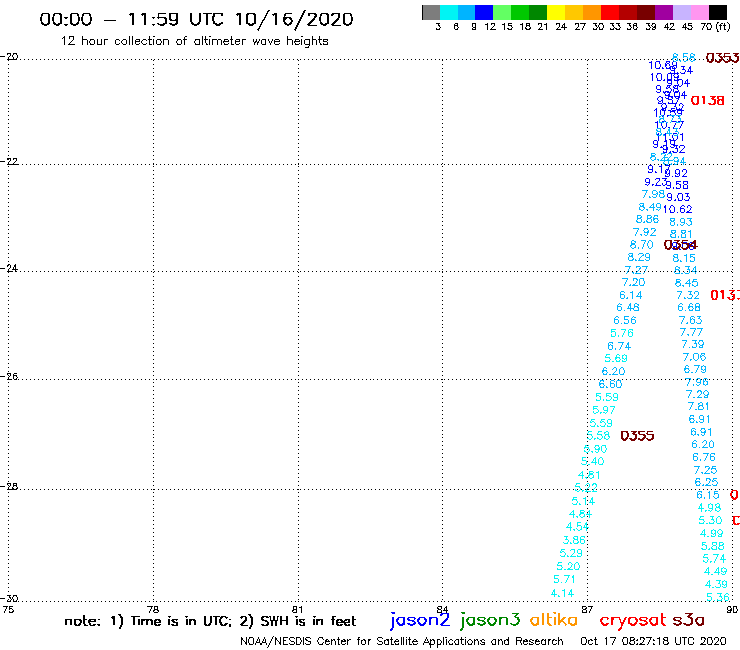This screenshot has width=740, height=650.
Task: Select the dark blue 12 ft legend swatch
Action: (x=484, y=12)
